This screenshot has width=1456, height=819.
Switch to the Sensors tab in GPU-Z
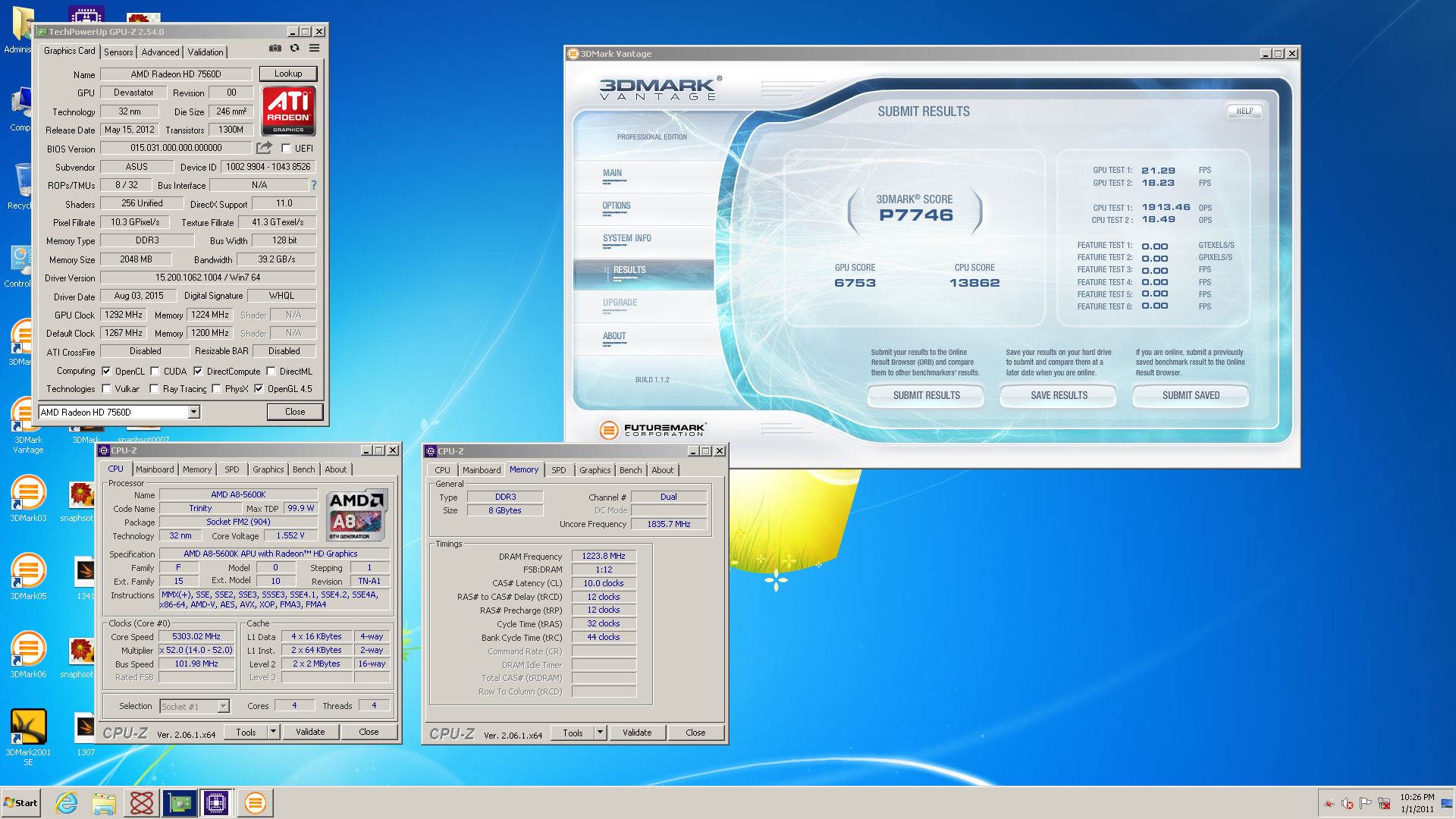coord(118,52)
